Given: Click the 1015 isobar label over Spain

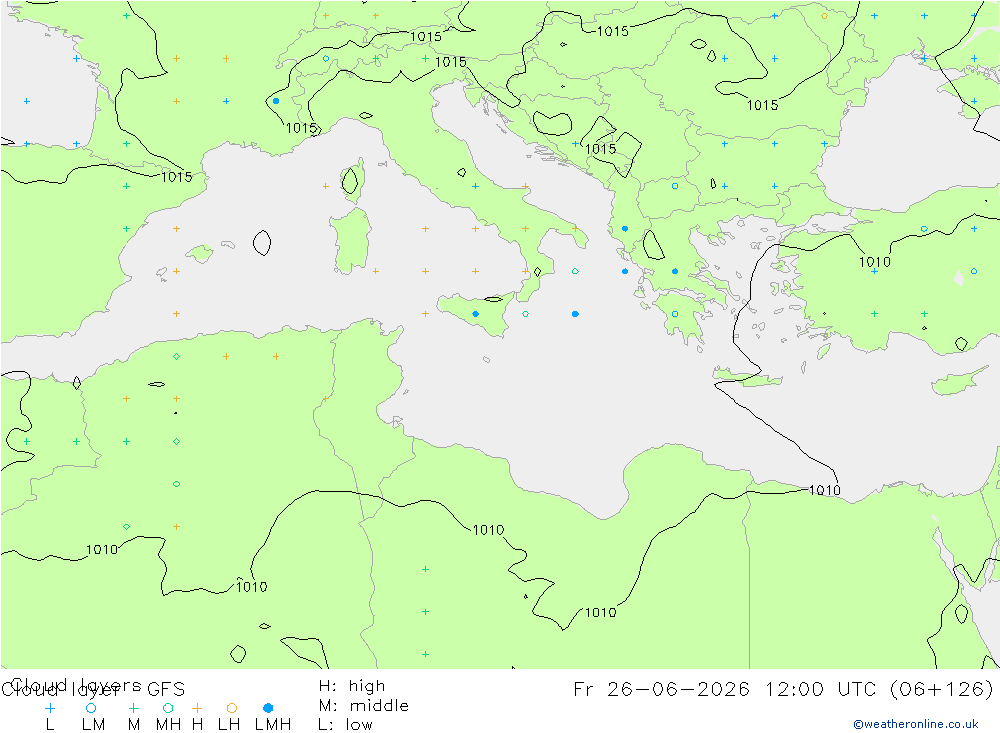Looking at the screenshot, I should click(176, 177).
